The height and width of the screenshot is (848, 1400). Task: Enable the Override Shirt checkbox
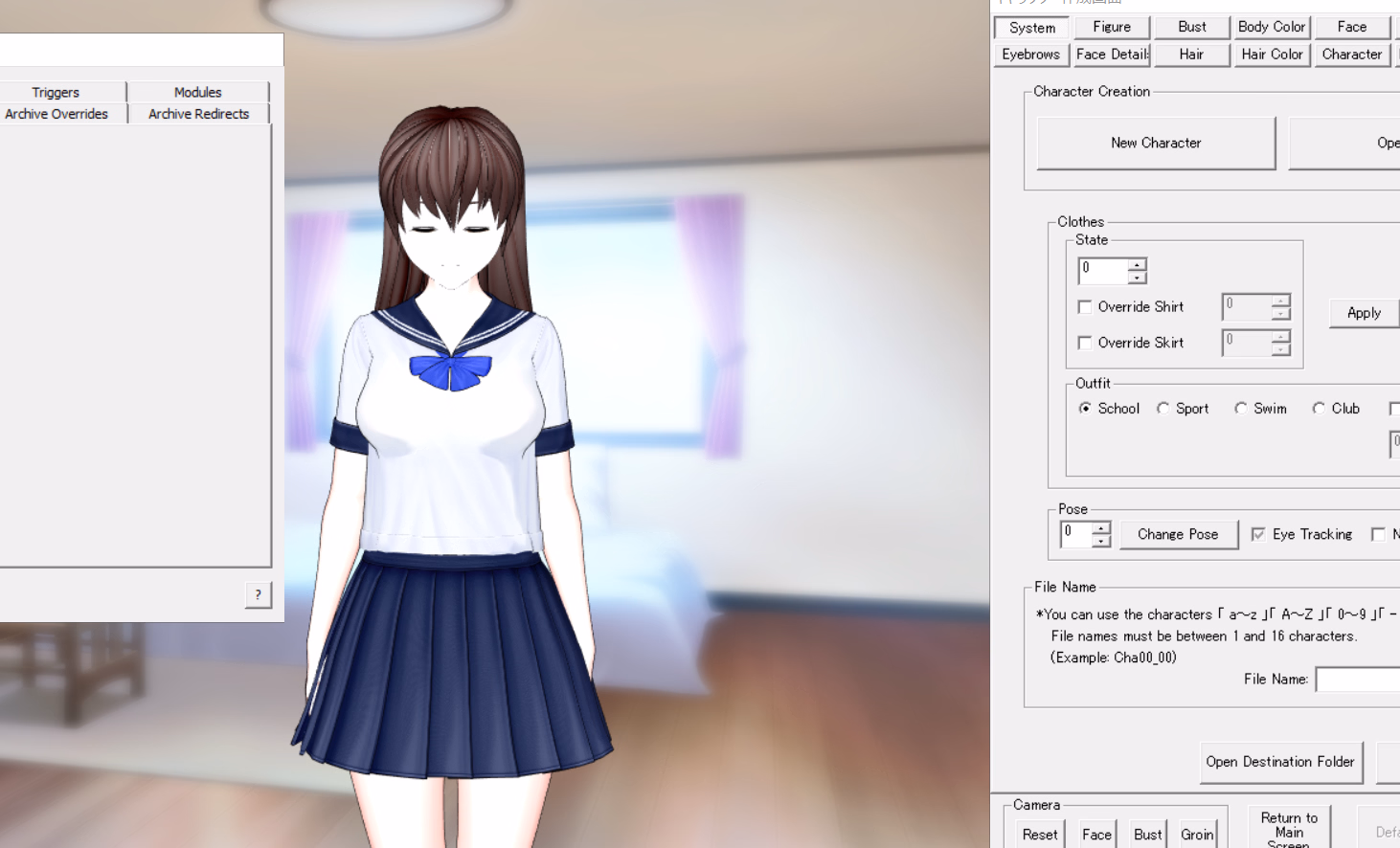(x=1085, y=307)
